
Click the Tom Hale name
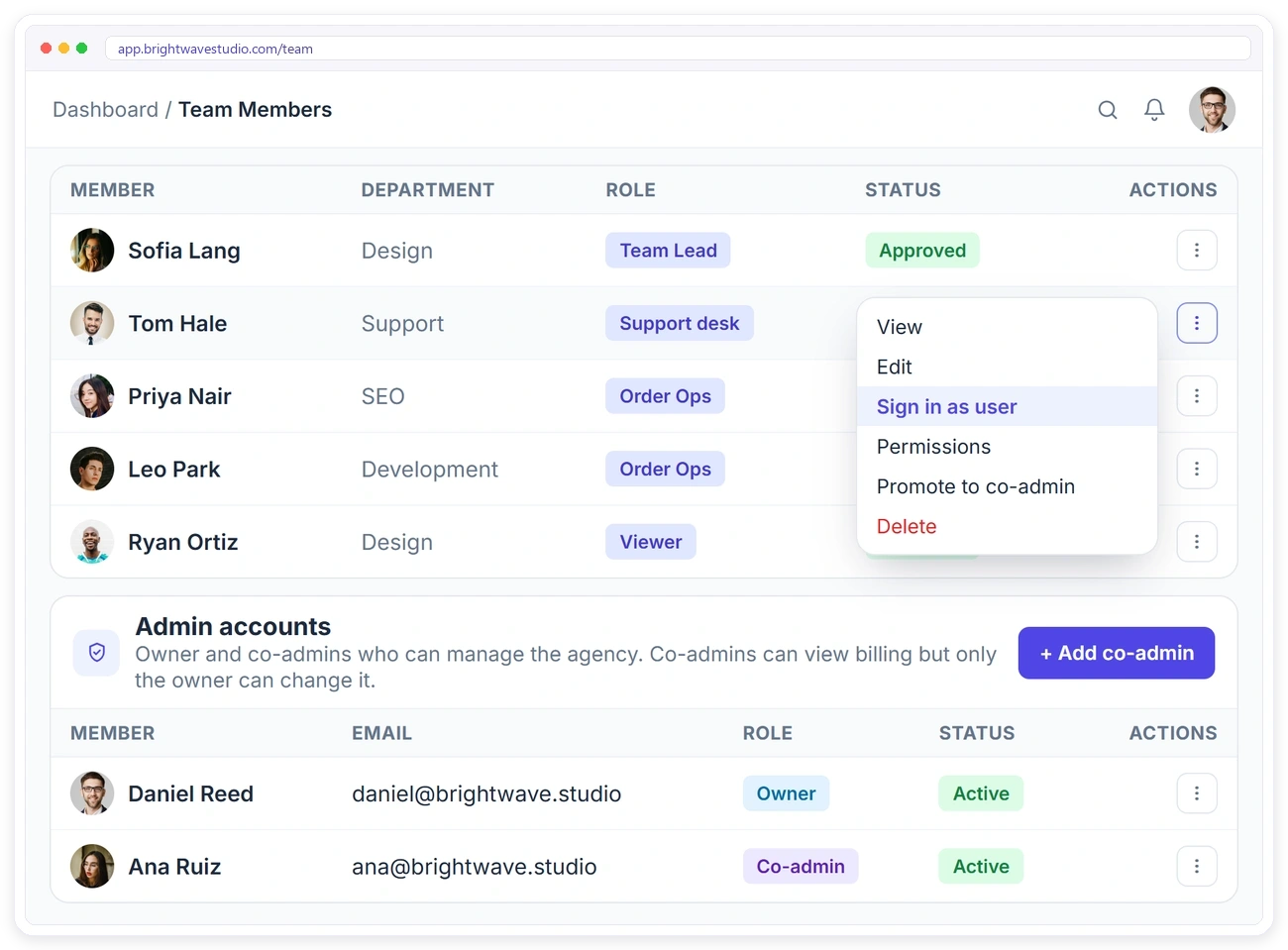tap(177, 324)
